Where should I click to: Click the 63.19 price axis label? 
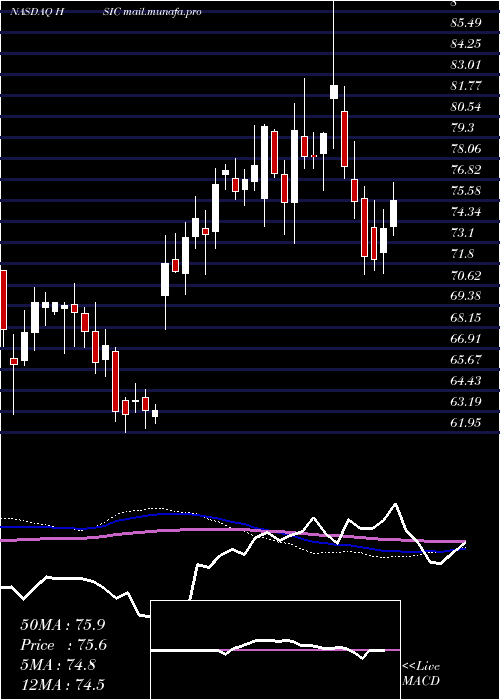pos(466,401)
